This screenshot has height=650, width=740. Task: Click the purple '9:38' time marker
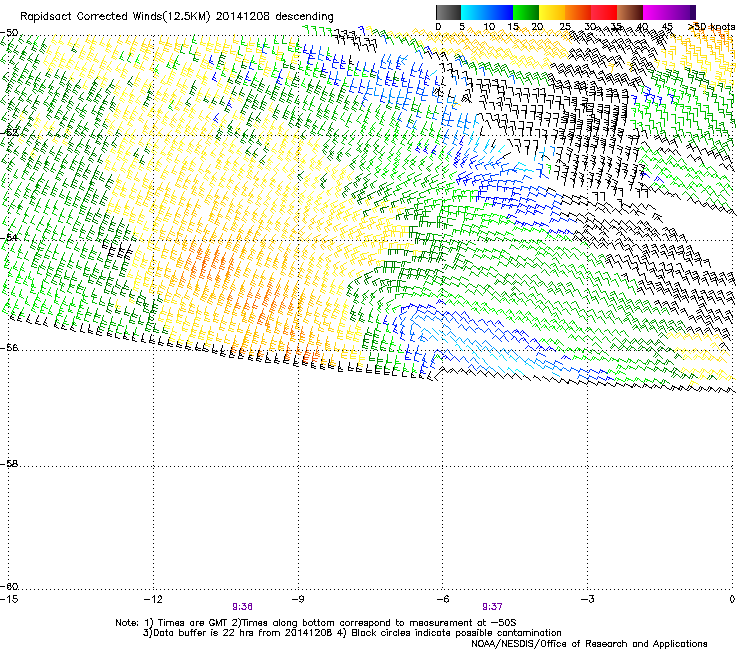[243, 607]
